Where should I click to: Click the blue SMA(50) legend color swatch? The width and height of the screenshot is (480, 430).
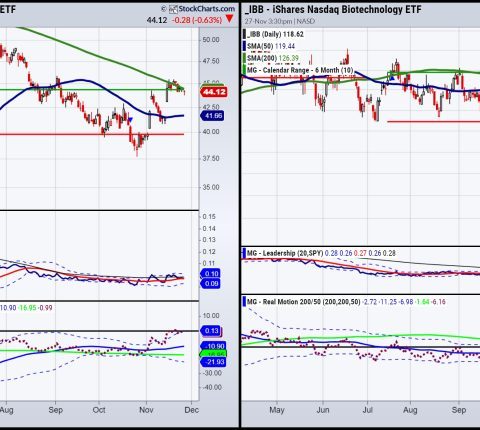coord(245,46)
